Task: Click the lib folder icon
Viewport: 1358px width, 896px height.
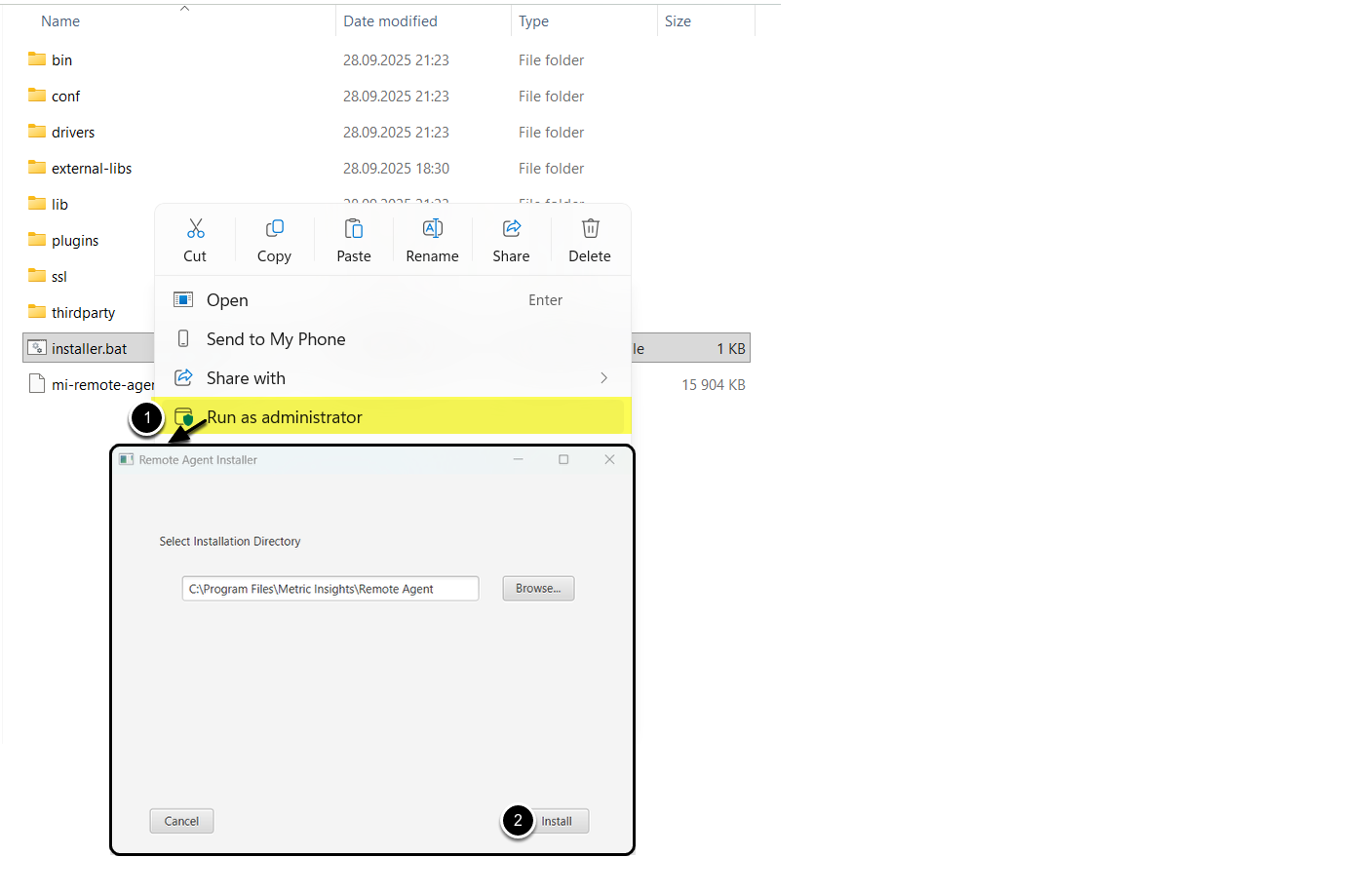Action: pyautogui.click(x=37, y=204)
